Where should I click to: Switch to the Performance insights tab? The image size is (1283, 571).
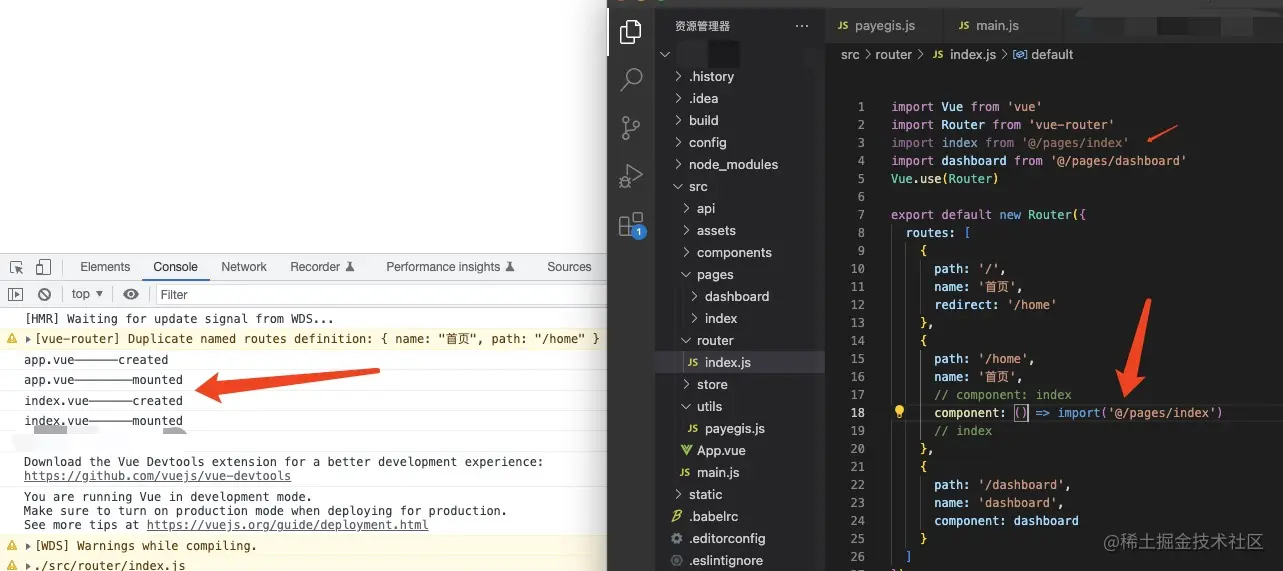[450, 267]
